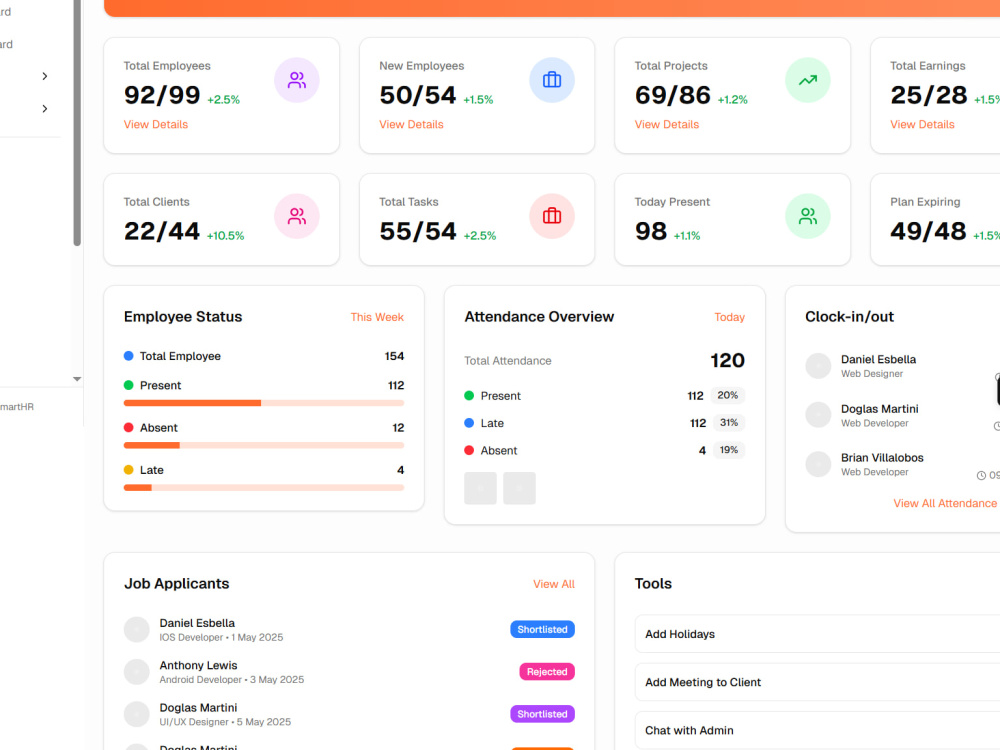Click Daniel Esbella's avatar in Clock-in/out
1000x750 pixels.
point(818,366)
